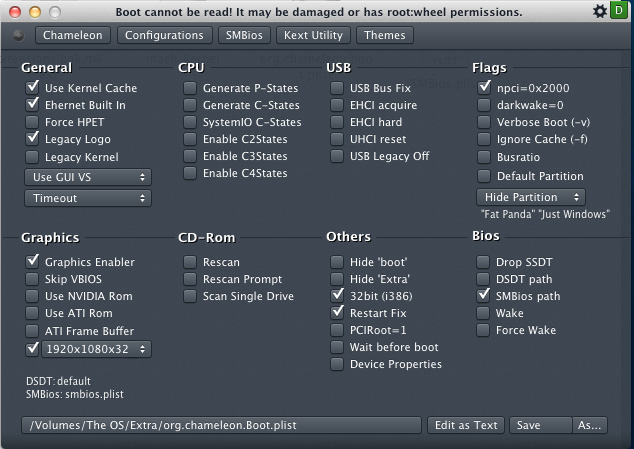The height and width of the screenshot is (449, 634).
Task: Check Use NVIDIA Rom
Action: (32, 296)
